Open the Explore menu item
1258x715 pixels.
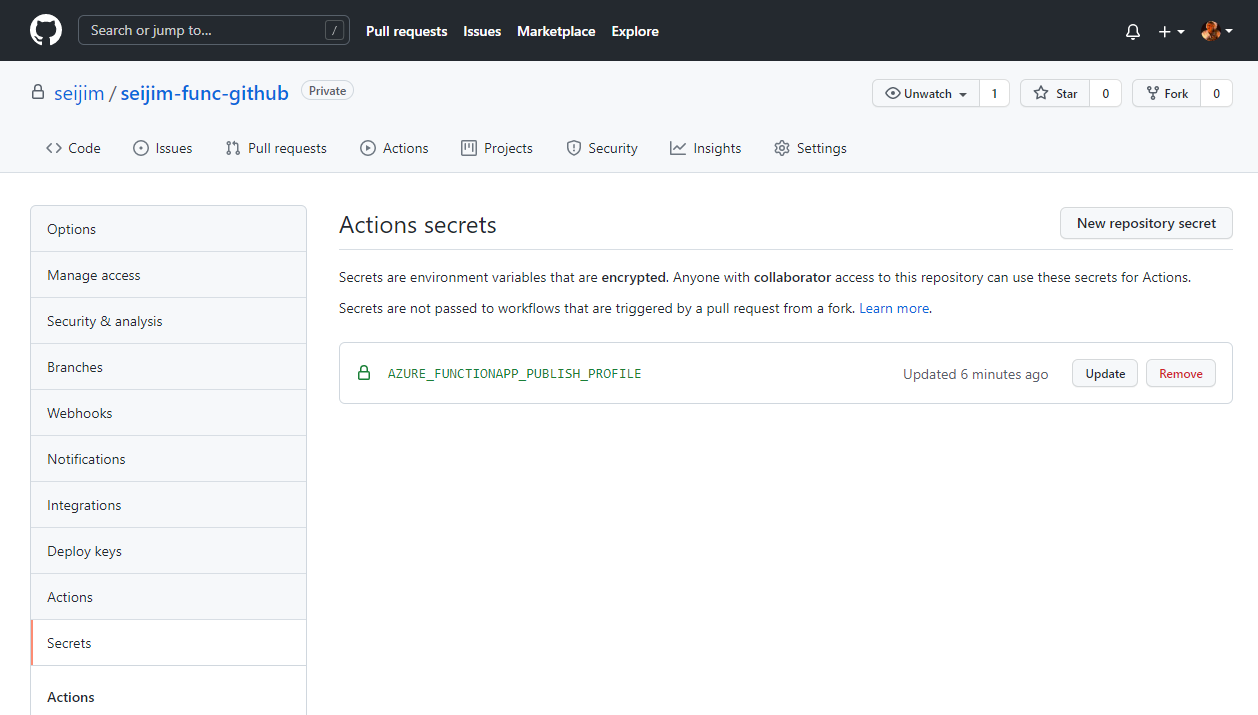click(x=635, y=31)
